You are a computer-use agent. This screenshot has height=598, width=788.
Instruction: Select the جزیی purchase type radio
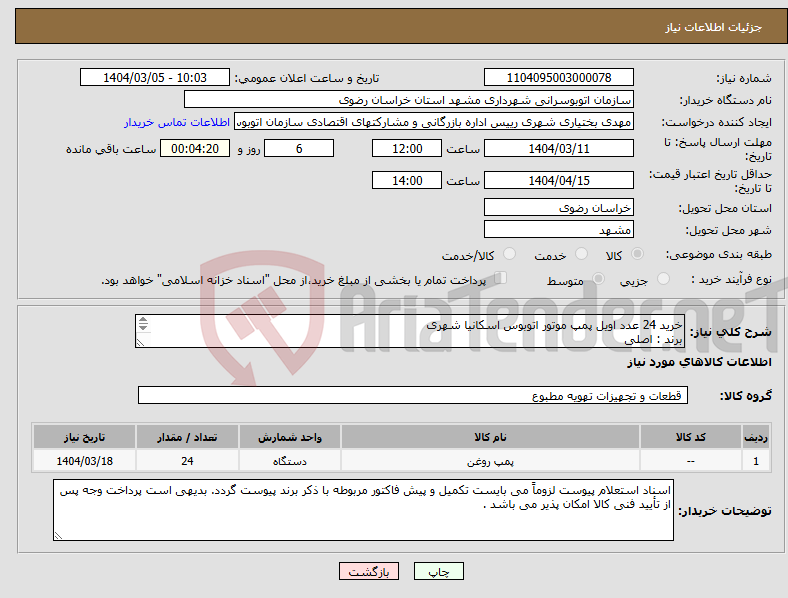(663, 278)
